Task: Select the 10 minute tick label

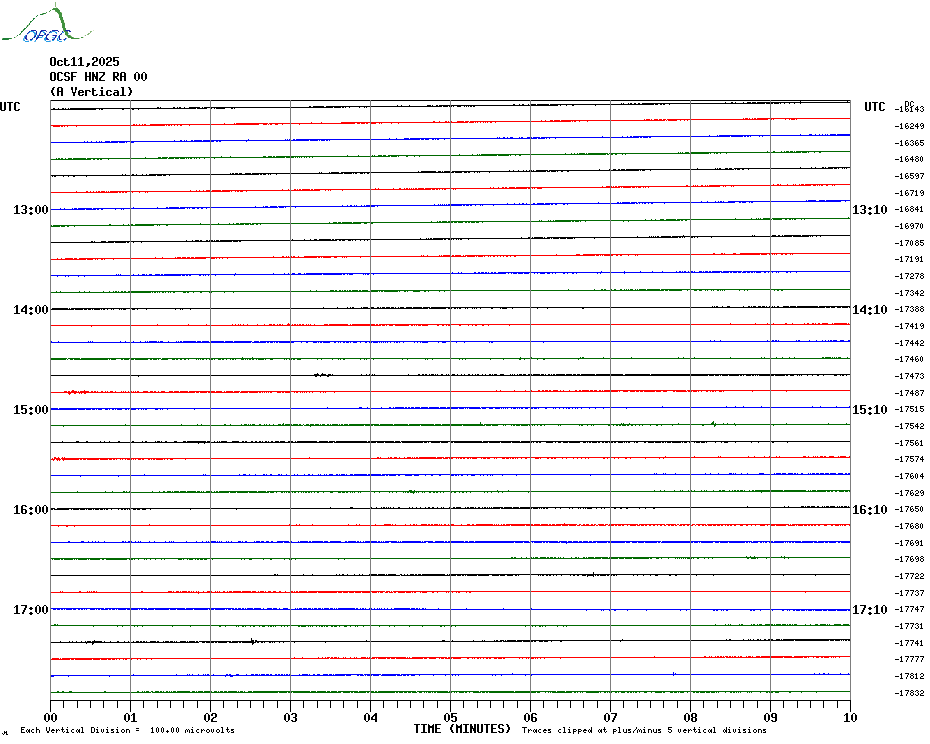Action: 849,717
